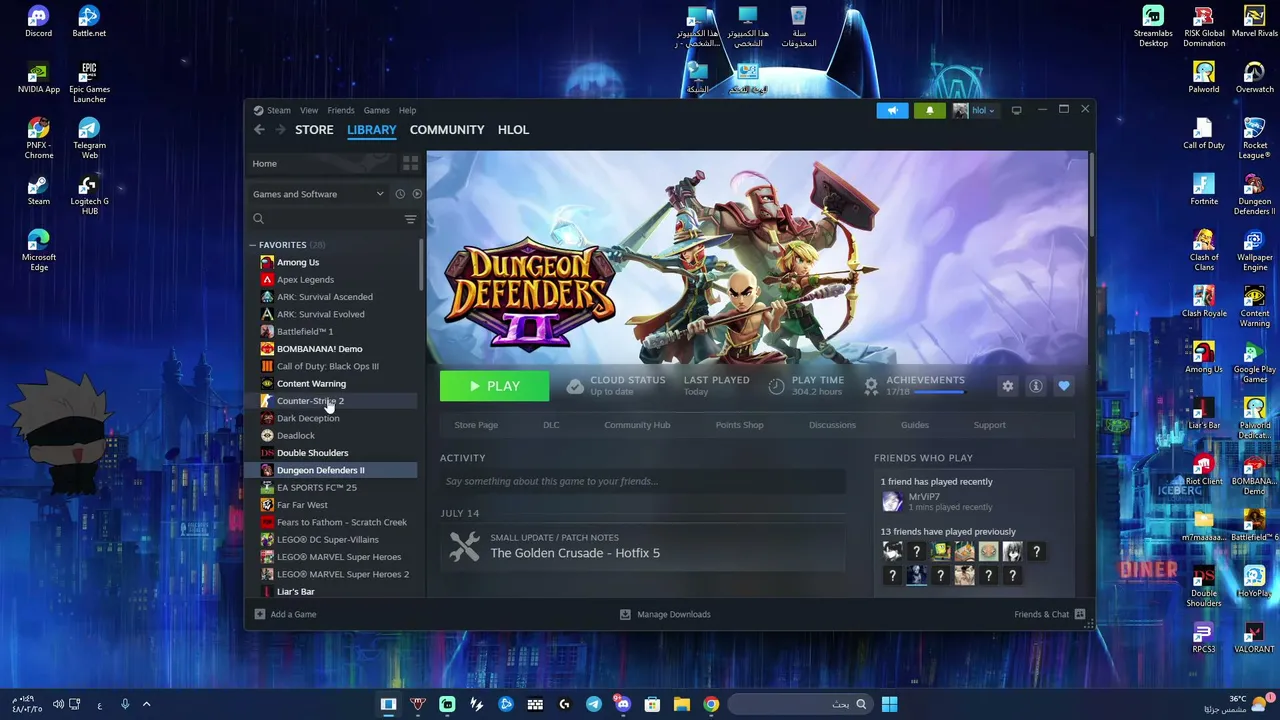The width and height of the screenshot is (1280, 720).
Task: Click the Add a Game plus icon
Action: [x=260, y=614]
